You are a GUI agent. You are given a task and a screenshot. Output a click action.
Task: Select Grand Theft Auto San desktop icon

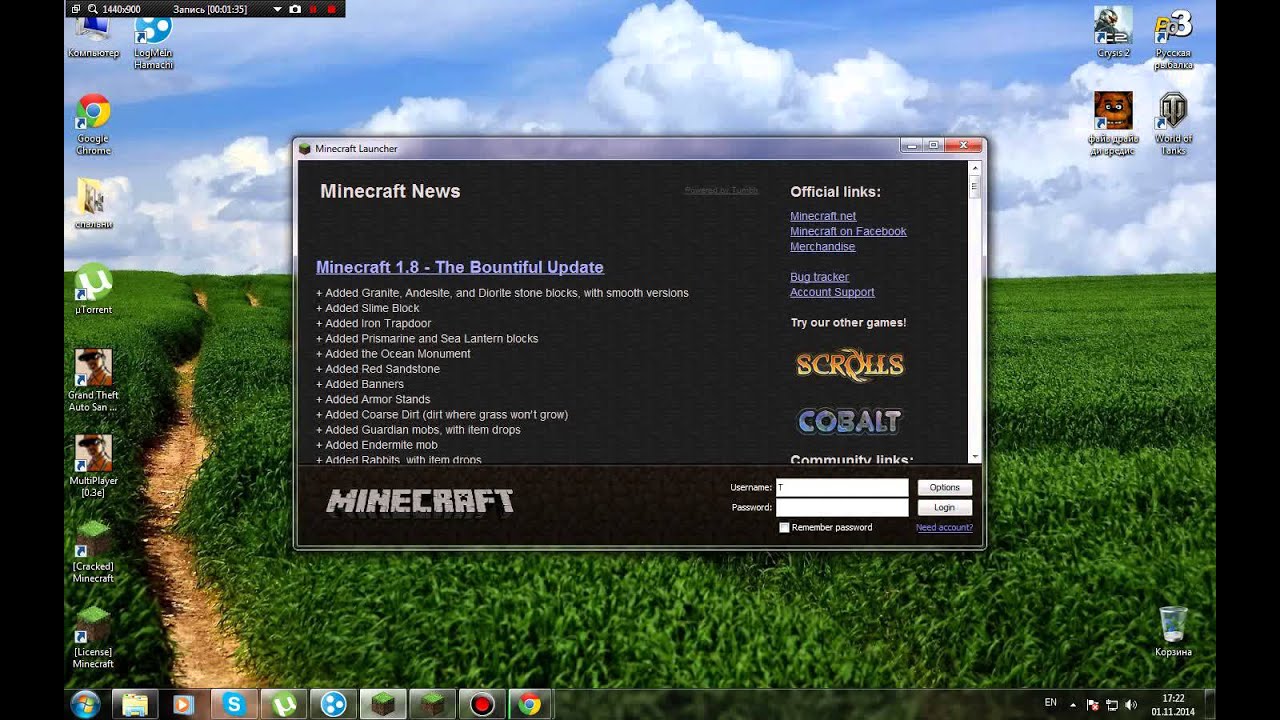93,381
